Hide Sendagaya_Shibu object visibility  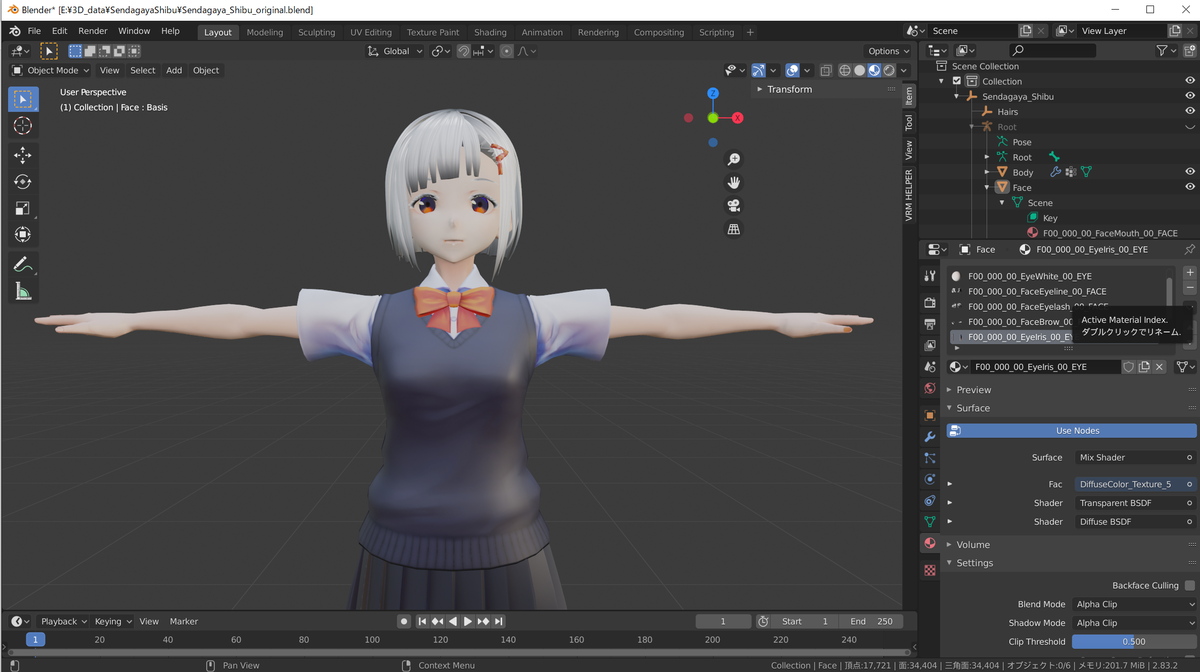[x=1190, y=96]
